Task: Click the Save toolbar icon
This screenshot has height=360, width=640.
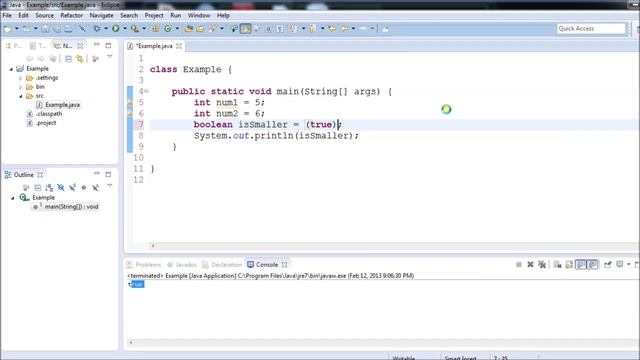Action: [45, 29]
